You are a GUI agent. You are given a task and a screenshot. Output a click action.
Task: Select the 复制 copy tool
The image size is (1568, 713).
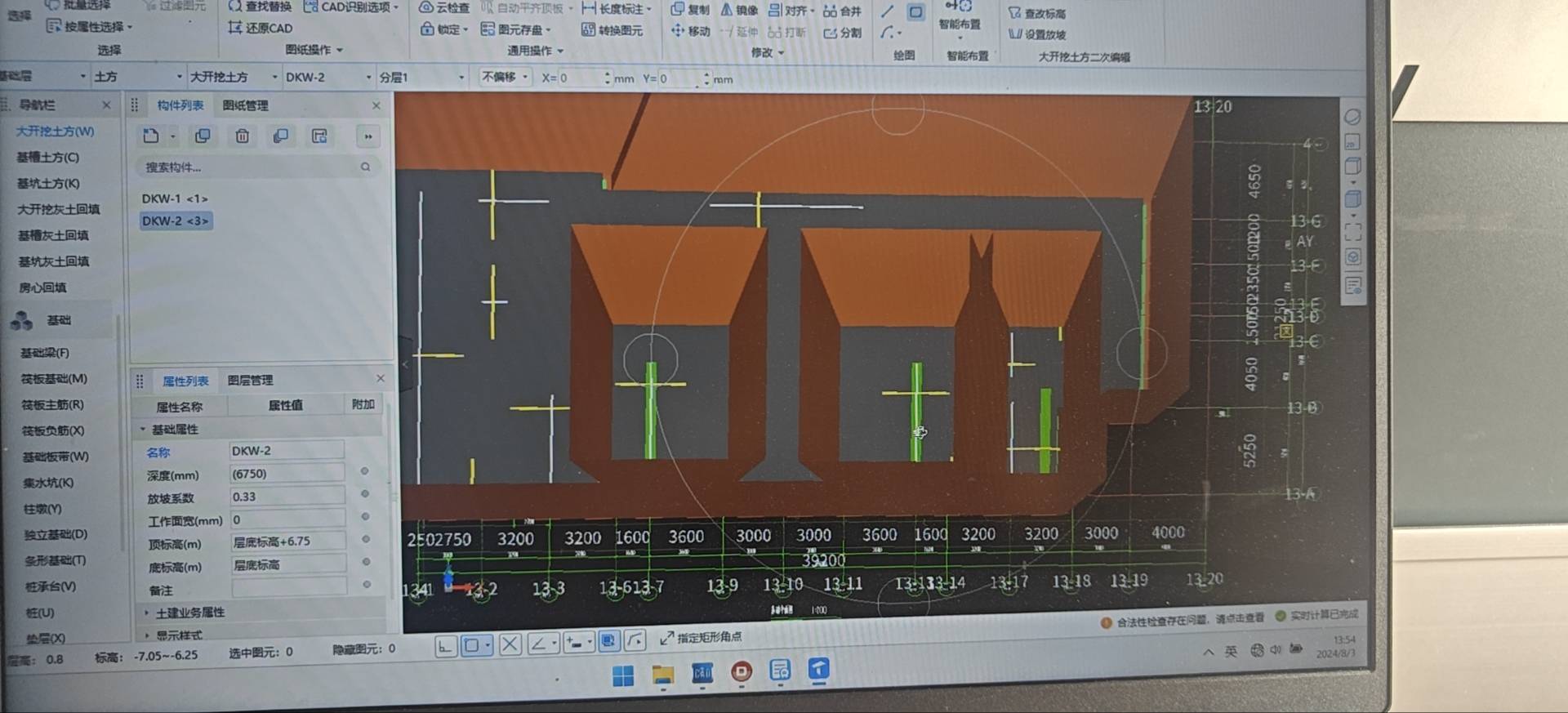tap(690, 10)
